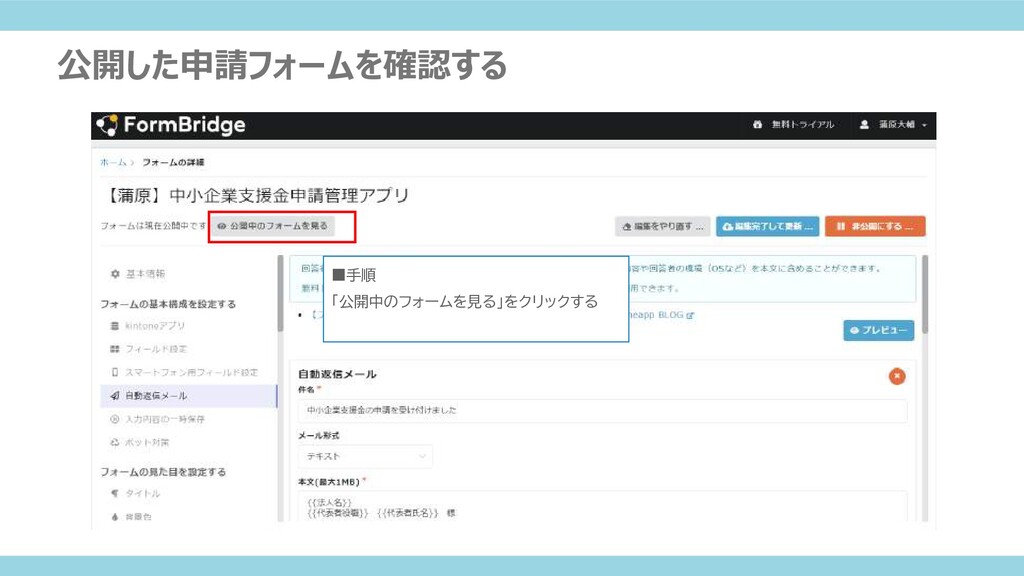Screen dimensions: 1024x576
Task: Click paragraph icon beside タイトル
Action: (115, 494)
